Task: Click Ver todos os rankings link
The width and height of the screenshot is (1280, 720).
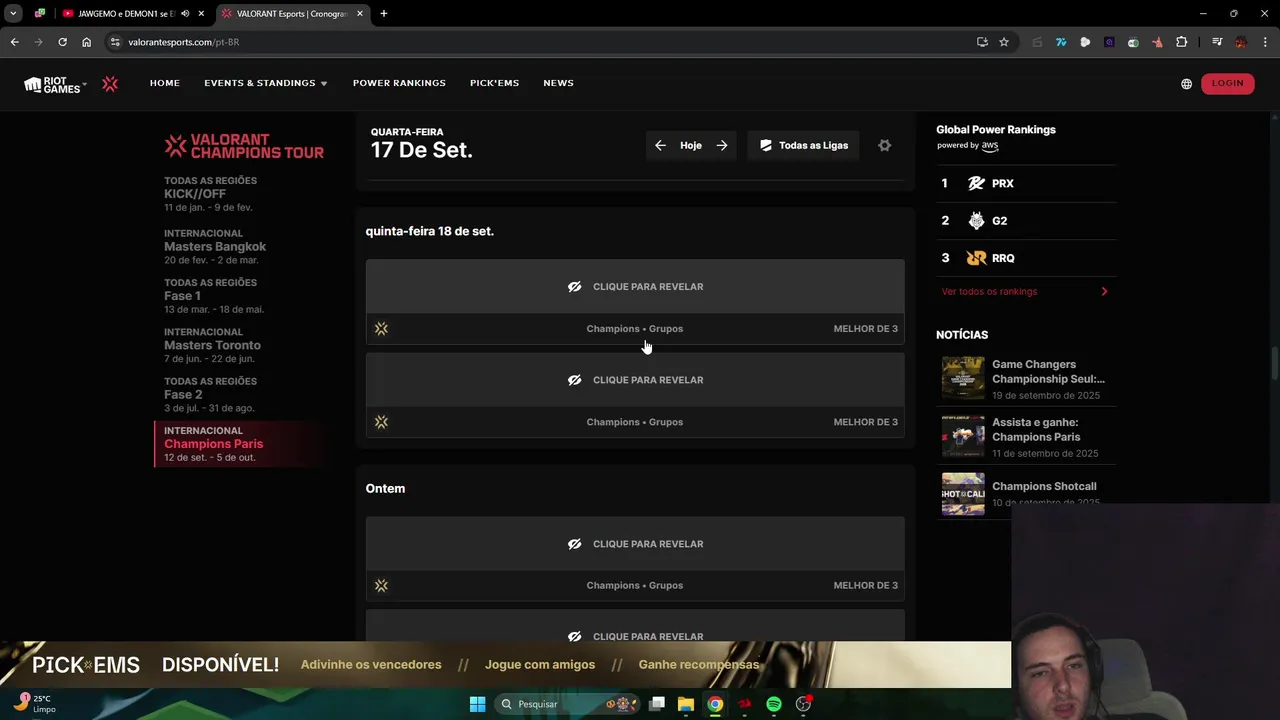Action: 989,292
